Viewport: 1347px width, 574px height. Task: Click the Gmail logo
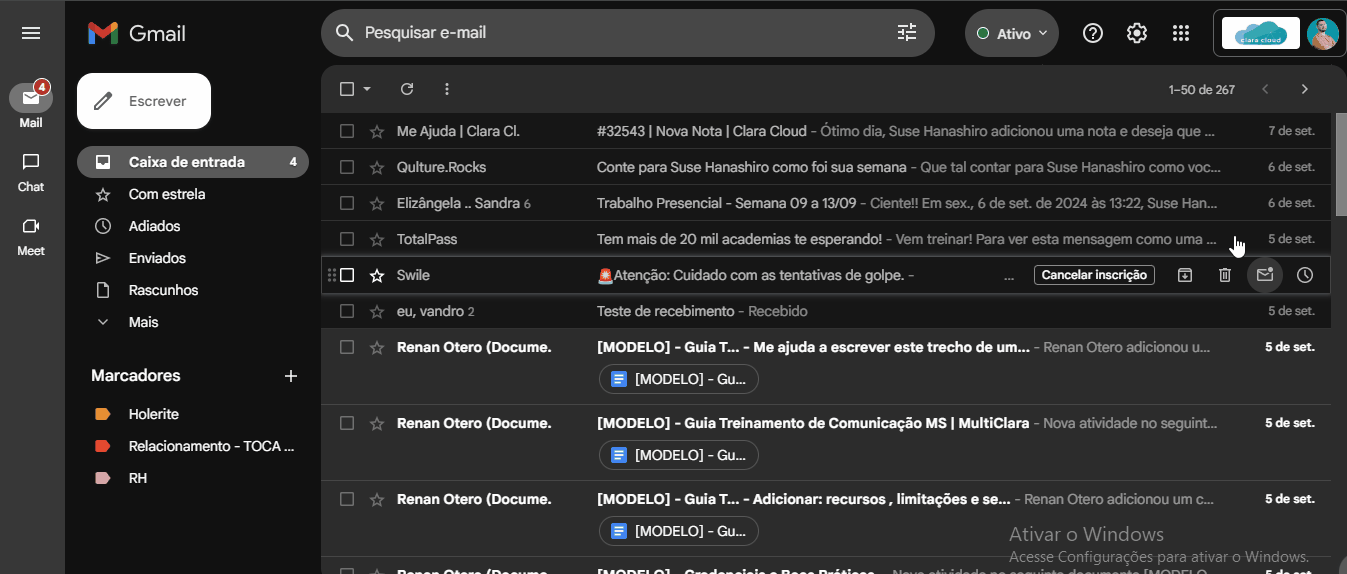coord(137,33)
